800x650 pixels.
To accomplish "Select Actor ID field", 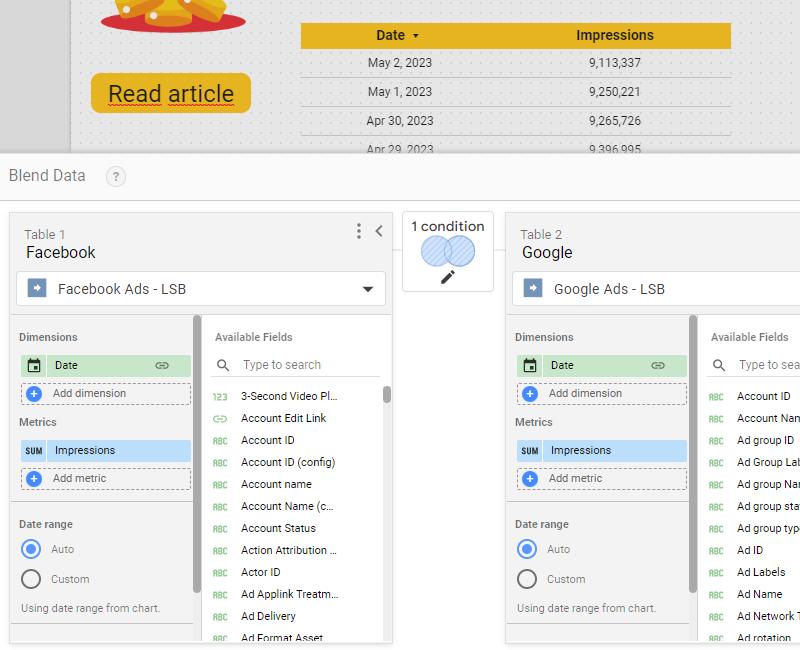I will click(261, 572).
